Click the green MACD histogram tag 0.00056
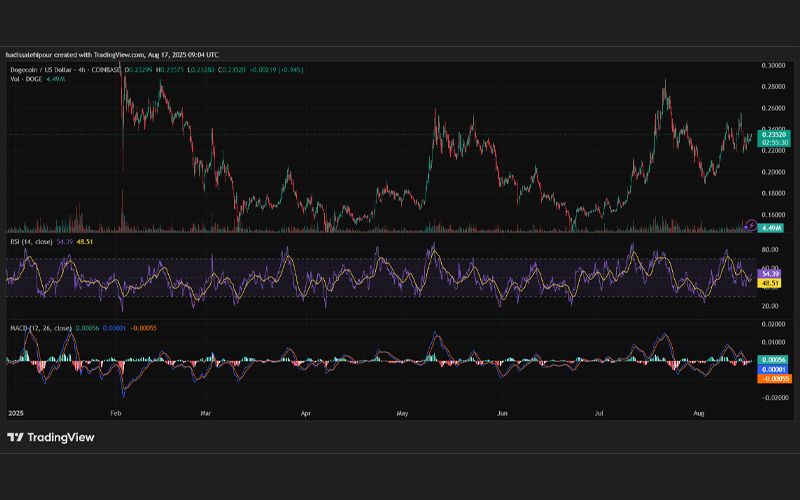Viewport: 800px width, 500px height. pyautogui.click(x=772, y=360)
